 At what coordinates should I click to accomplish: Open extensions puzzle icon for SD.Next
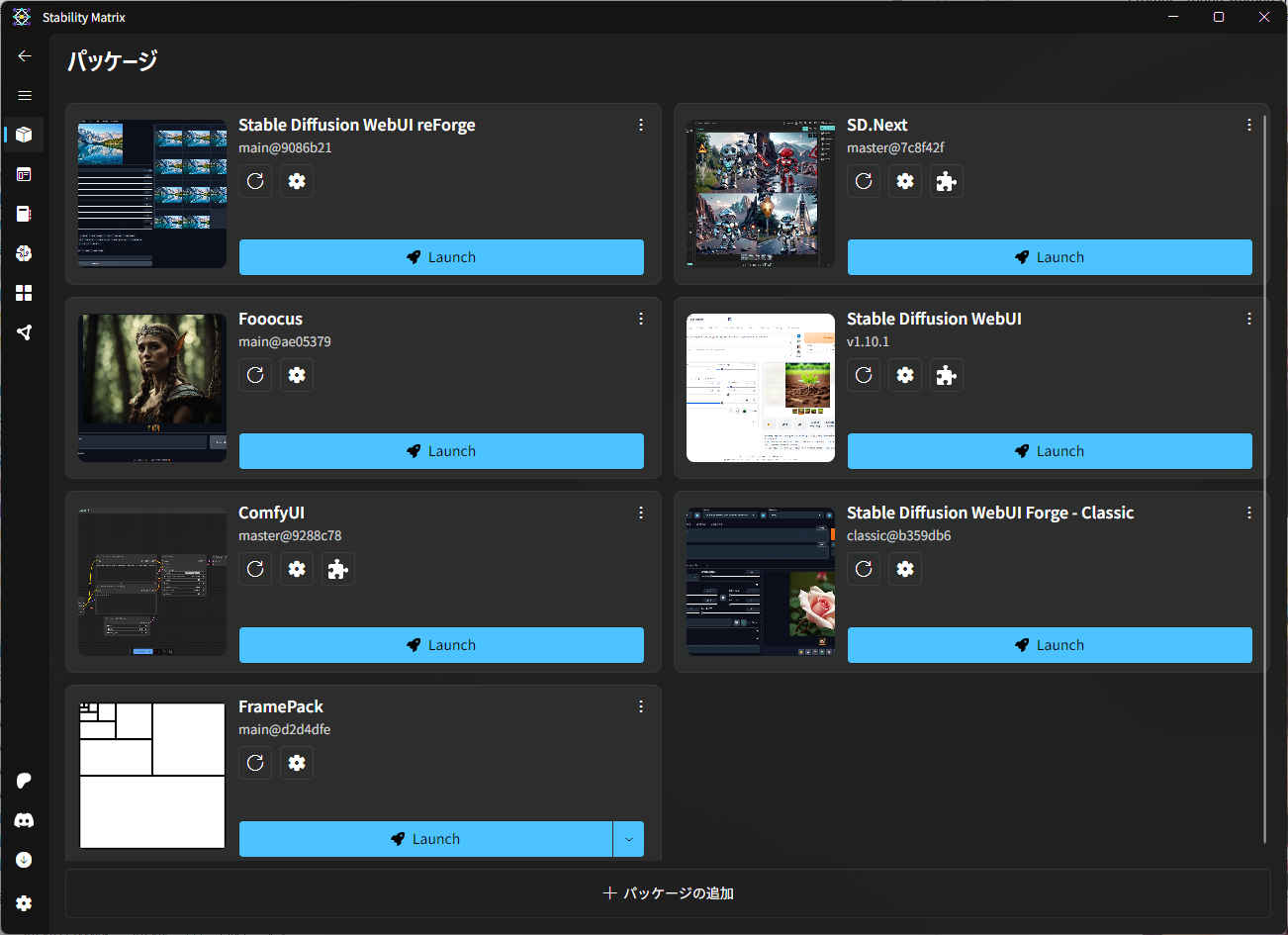[x=947, y=181]
